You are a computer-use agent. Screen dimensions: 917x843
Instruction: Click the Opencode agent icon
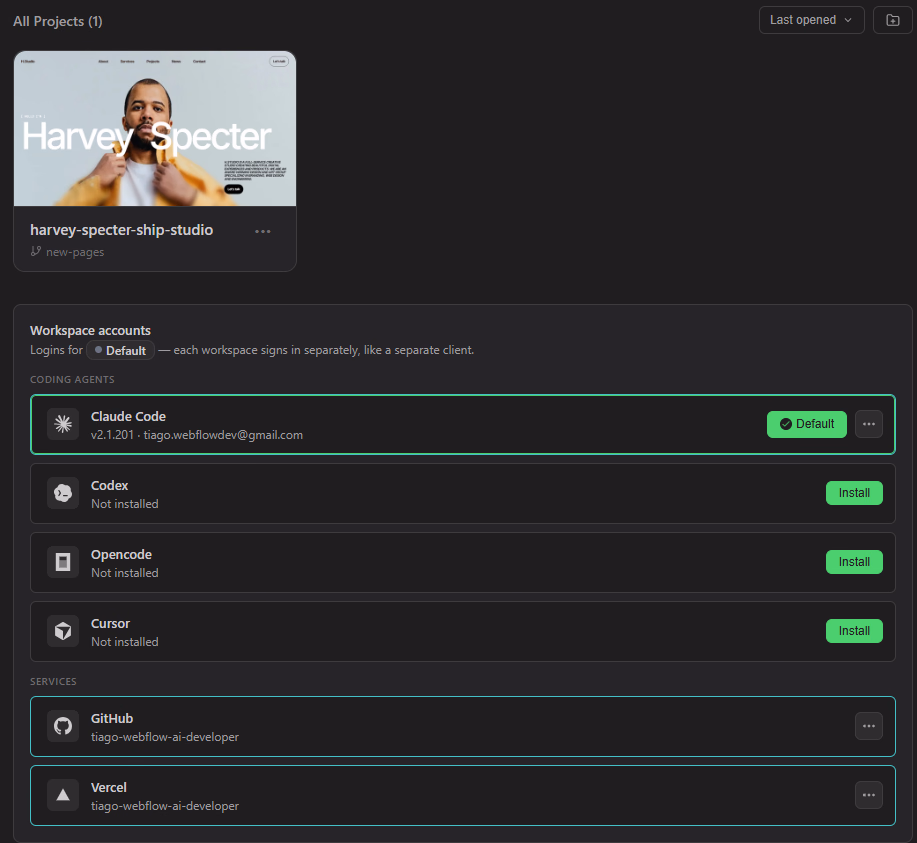(x=63, y=562)
